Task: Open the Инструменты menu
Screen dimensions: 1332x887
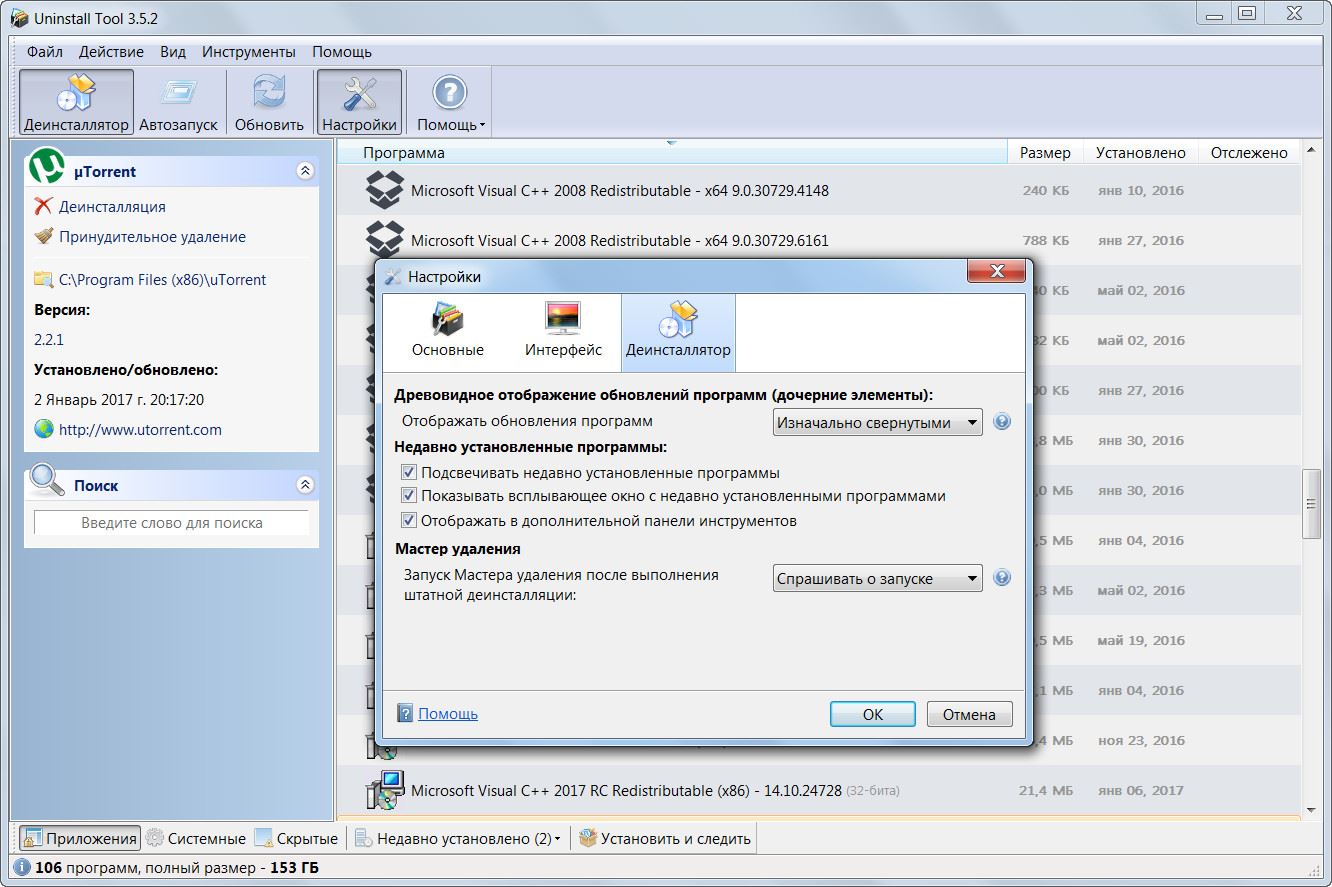Action: tap(249, 51)
